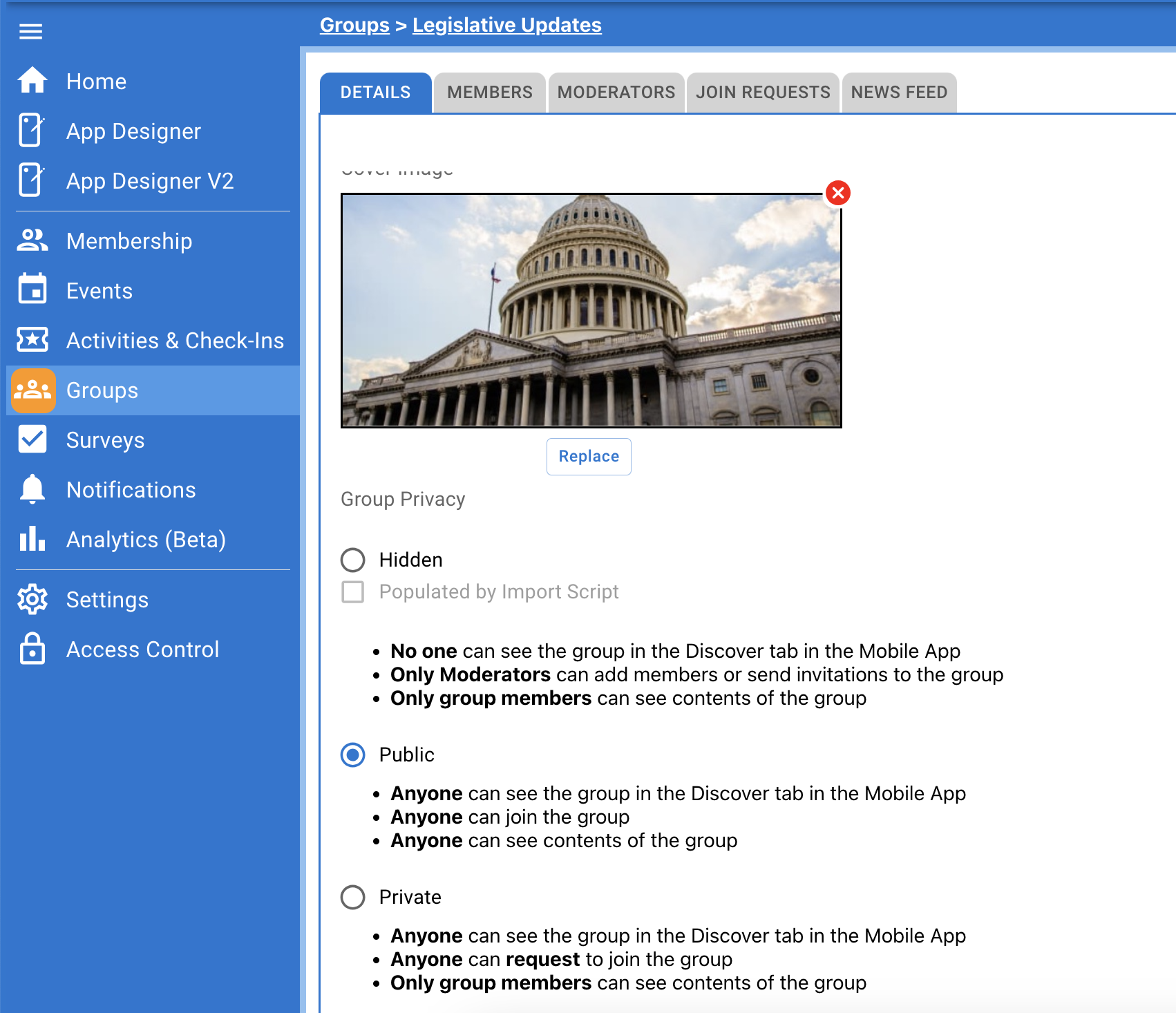This screenshot has height=1013, width=1176.
Task: Select the Private privacy radio button
Action: click(353, 897)
